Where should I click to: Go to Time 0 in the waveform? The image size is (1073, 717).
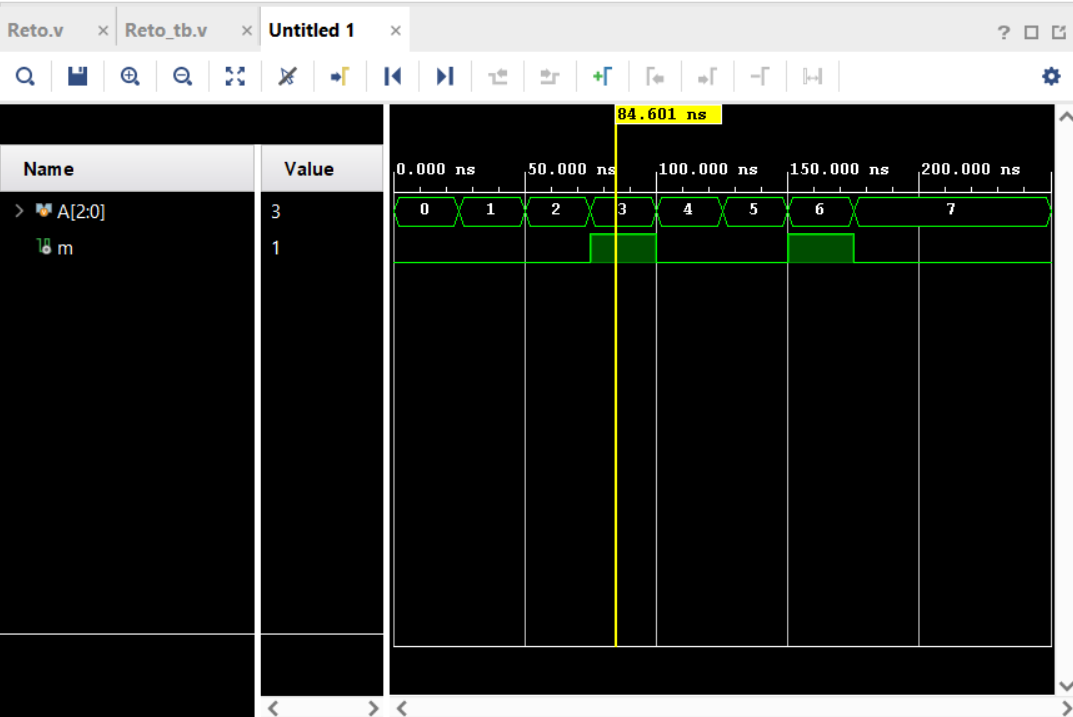[392, 76]
